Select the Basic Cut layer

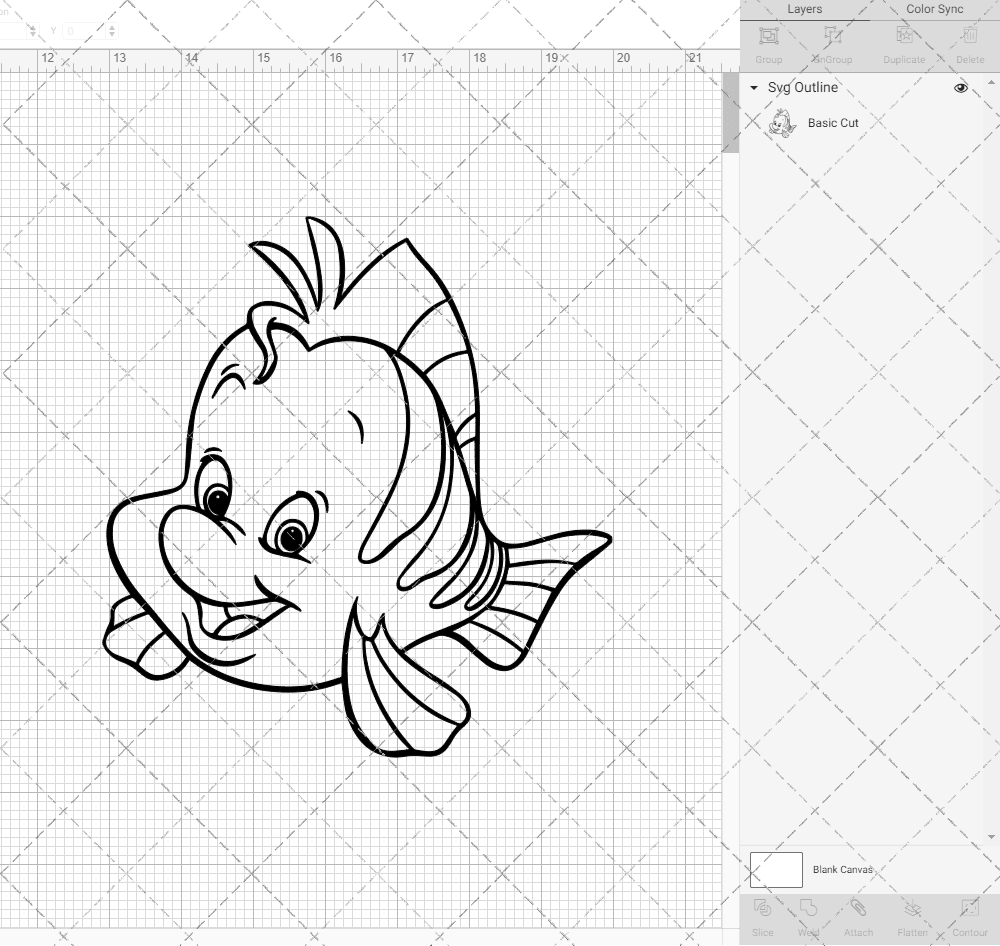[832, 123]
